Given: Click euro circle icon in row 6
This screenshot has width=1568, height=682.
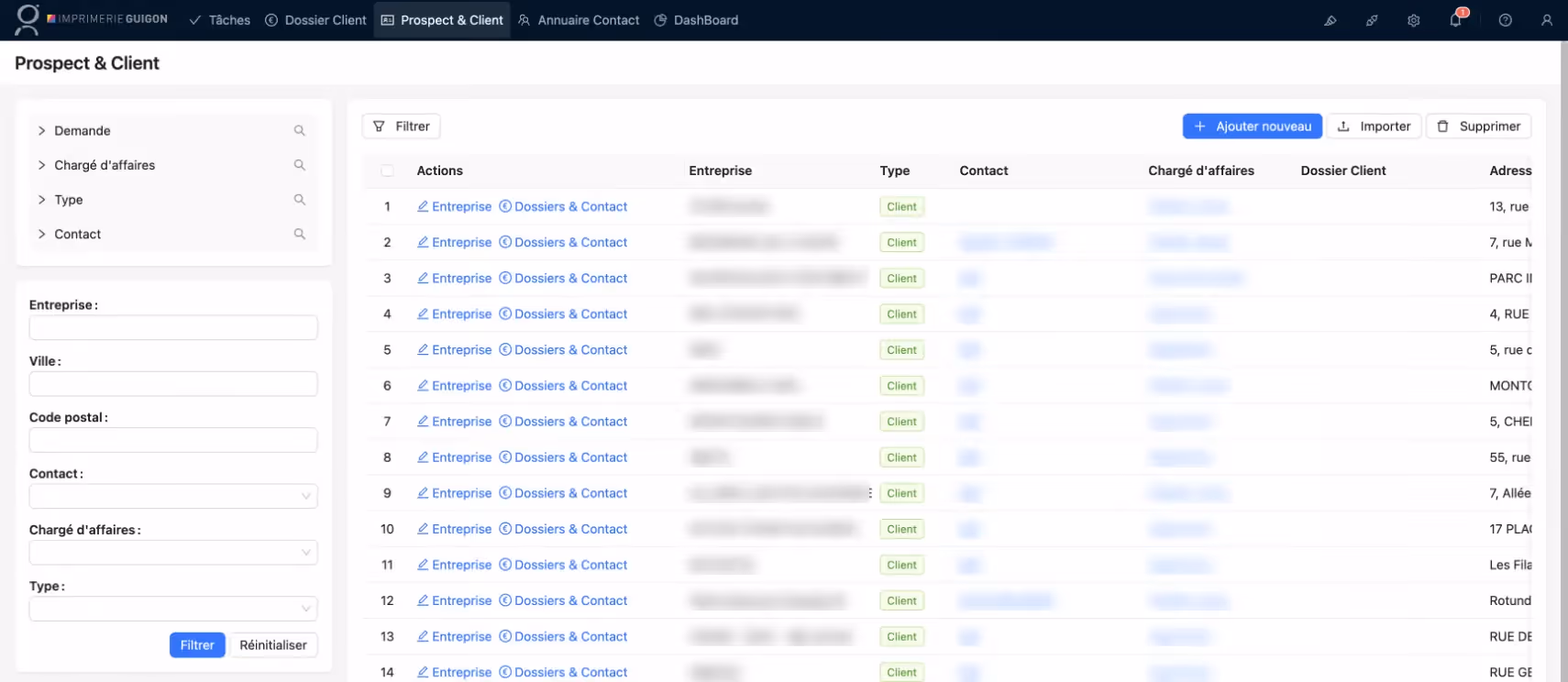Looking at the screenshot, I should [505, 385].
